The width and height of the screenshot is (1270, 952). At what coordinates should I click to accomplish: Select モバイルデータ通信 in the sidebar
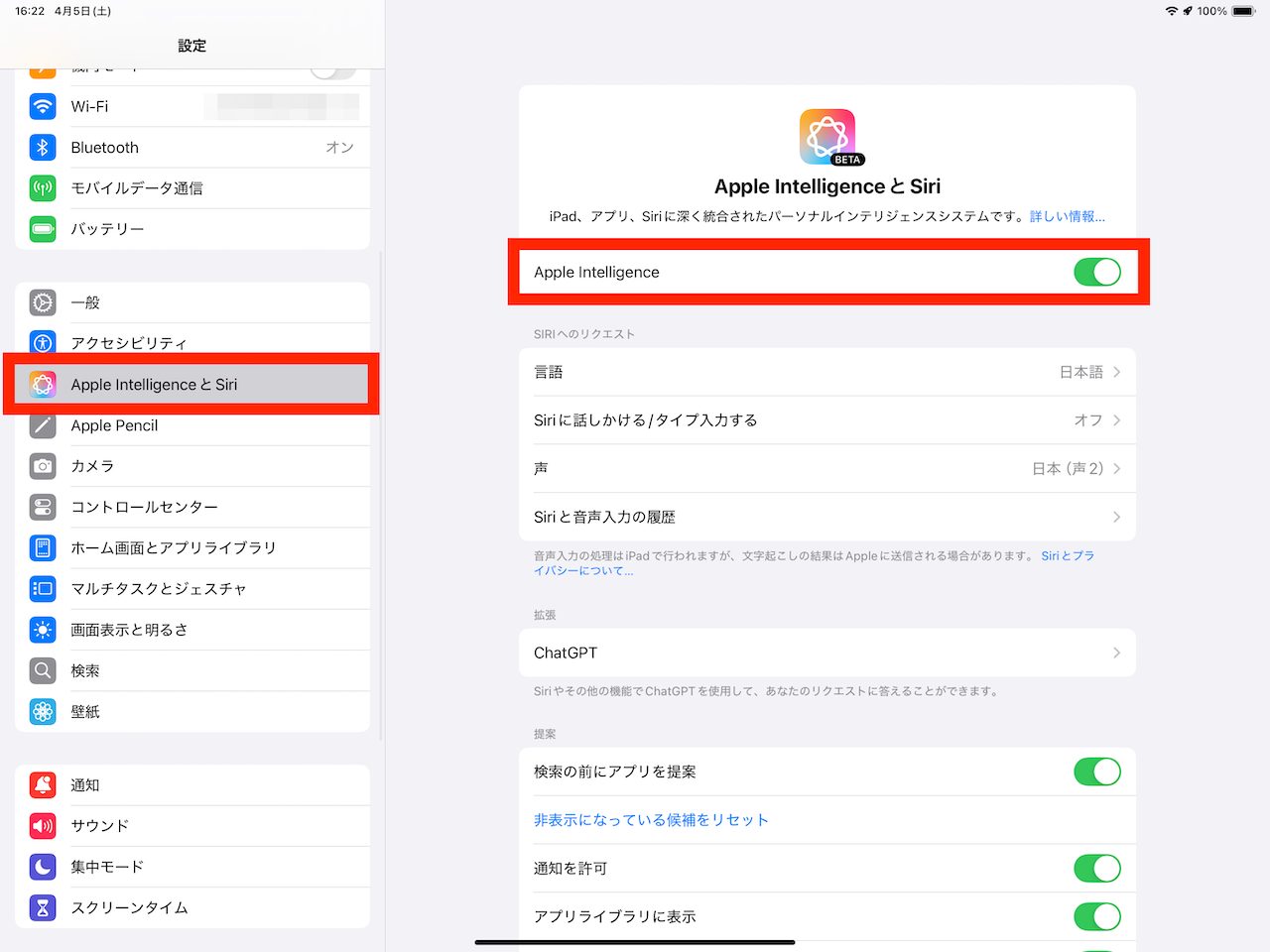click(x=192, y=187)
